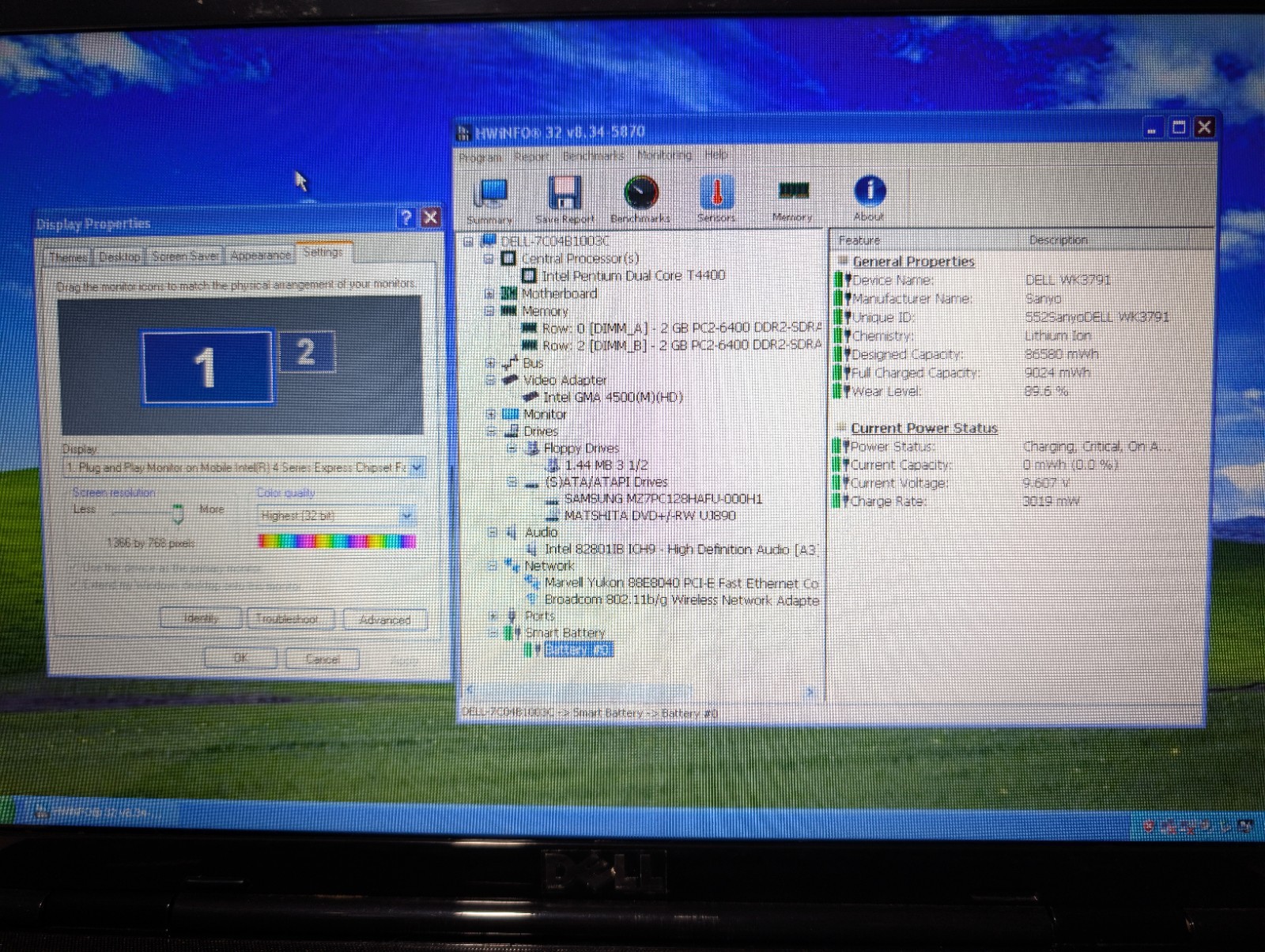
Task: Open the Sensors thermometer icon
Action: click(x=716, y=198)
